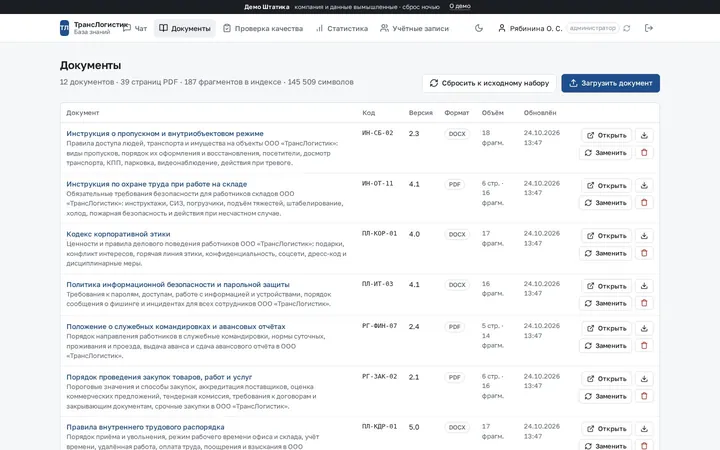Image resolution: width=720 pixels, height=450 pixels.
Task: Delete Инструкция о пропускном режиме document
Action: click(x=644, y=152)
